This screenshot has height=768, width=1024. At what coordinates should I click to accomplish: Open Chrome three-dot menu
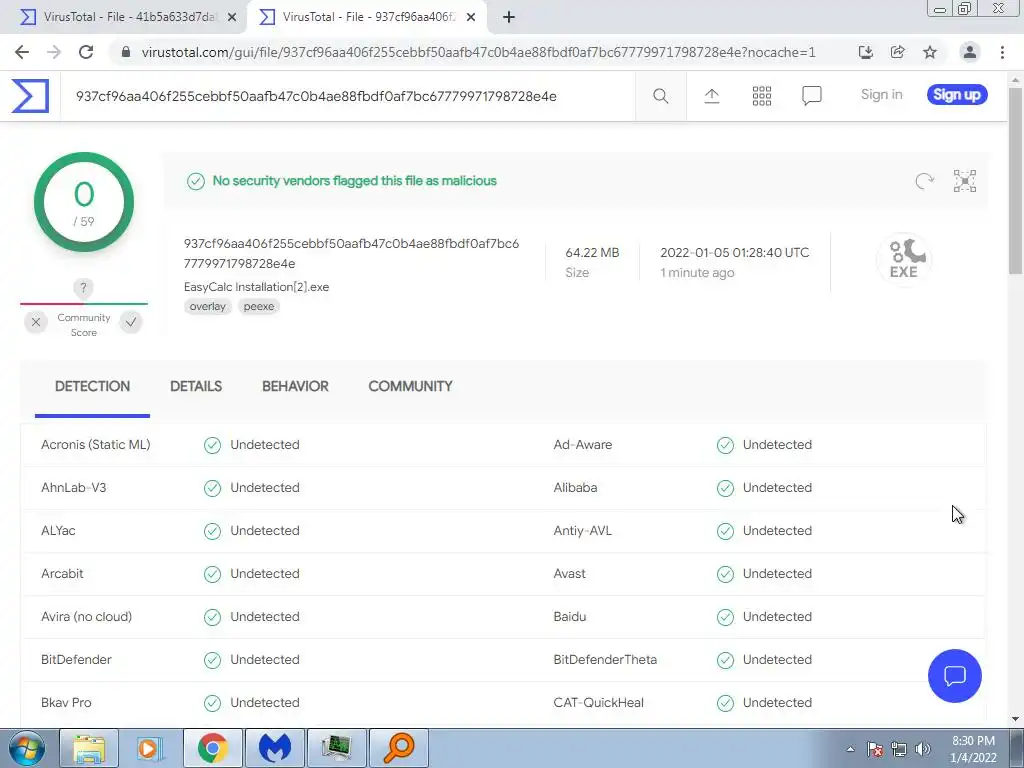(x=1002, y=52)
